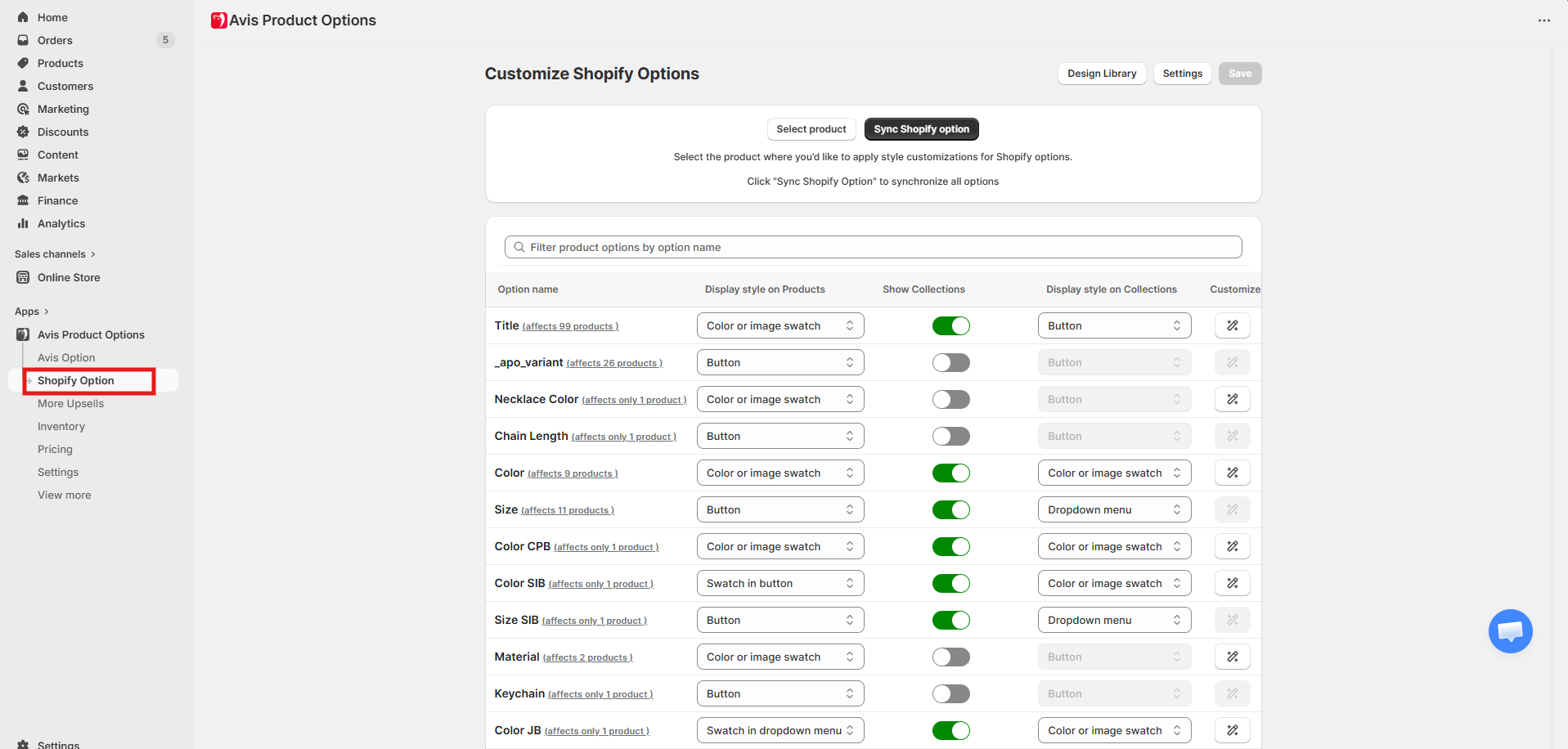Expand the Sales channels section
The height and width of the screenshot is (749, 1568).
pos(55,254)
